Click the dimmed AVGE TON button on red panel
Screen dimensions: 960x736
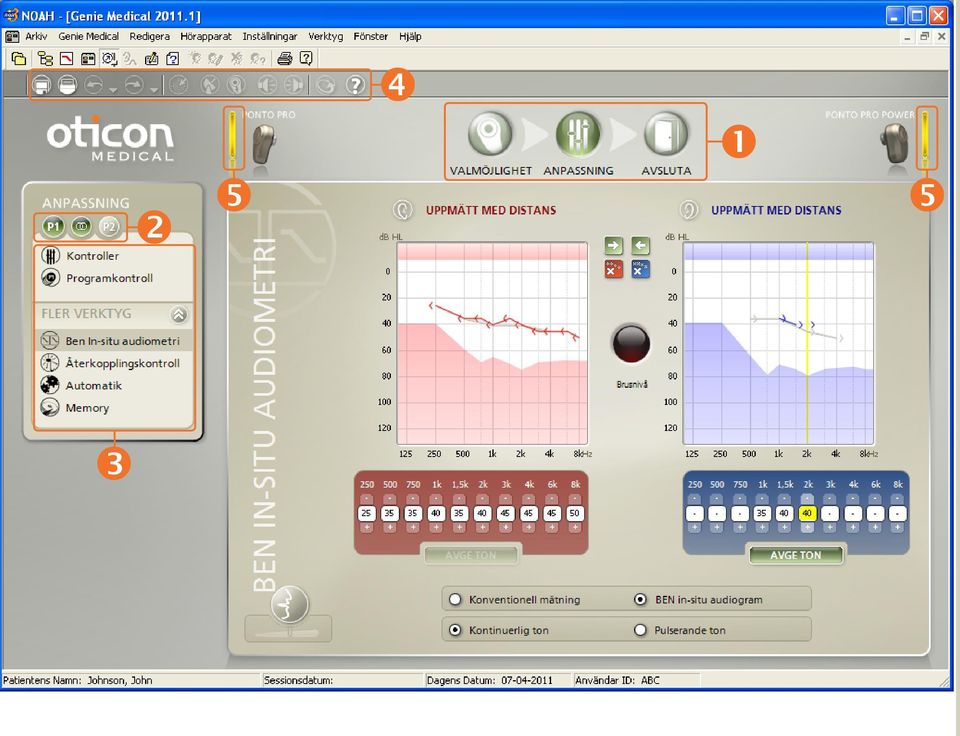[471, 555]
